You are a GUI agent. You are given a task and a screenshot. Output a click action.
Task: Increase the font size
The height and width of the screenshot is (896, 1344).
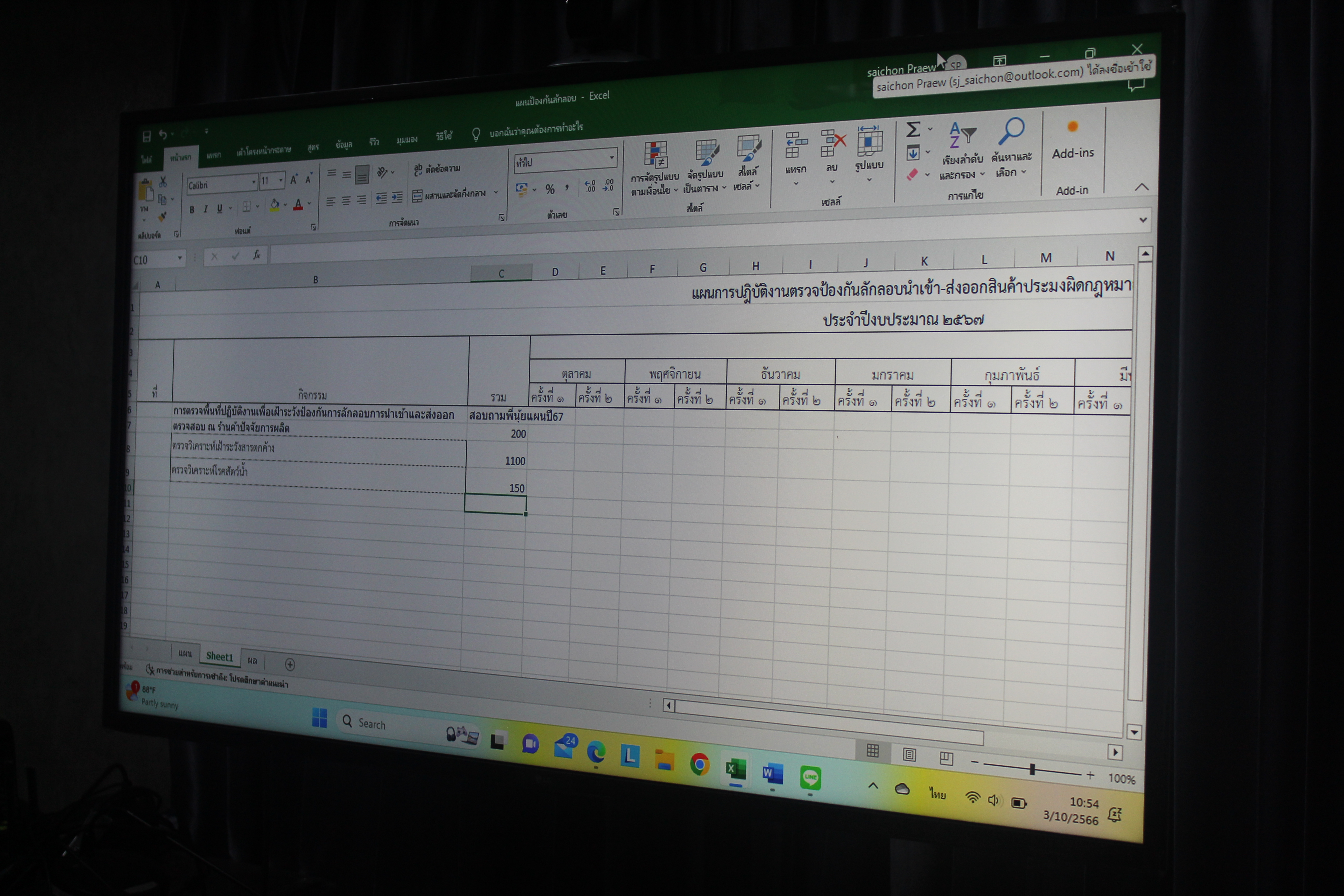pos(294,179)
